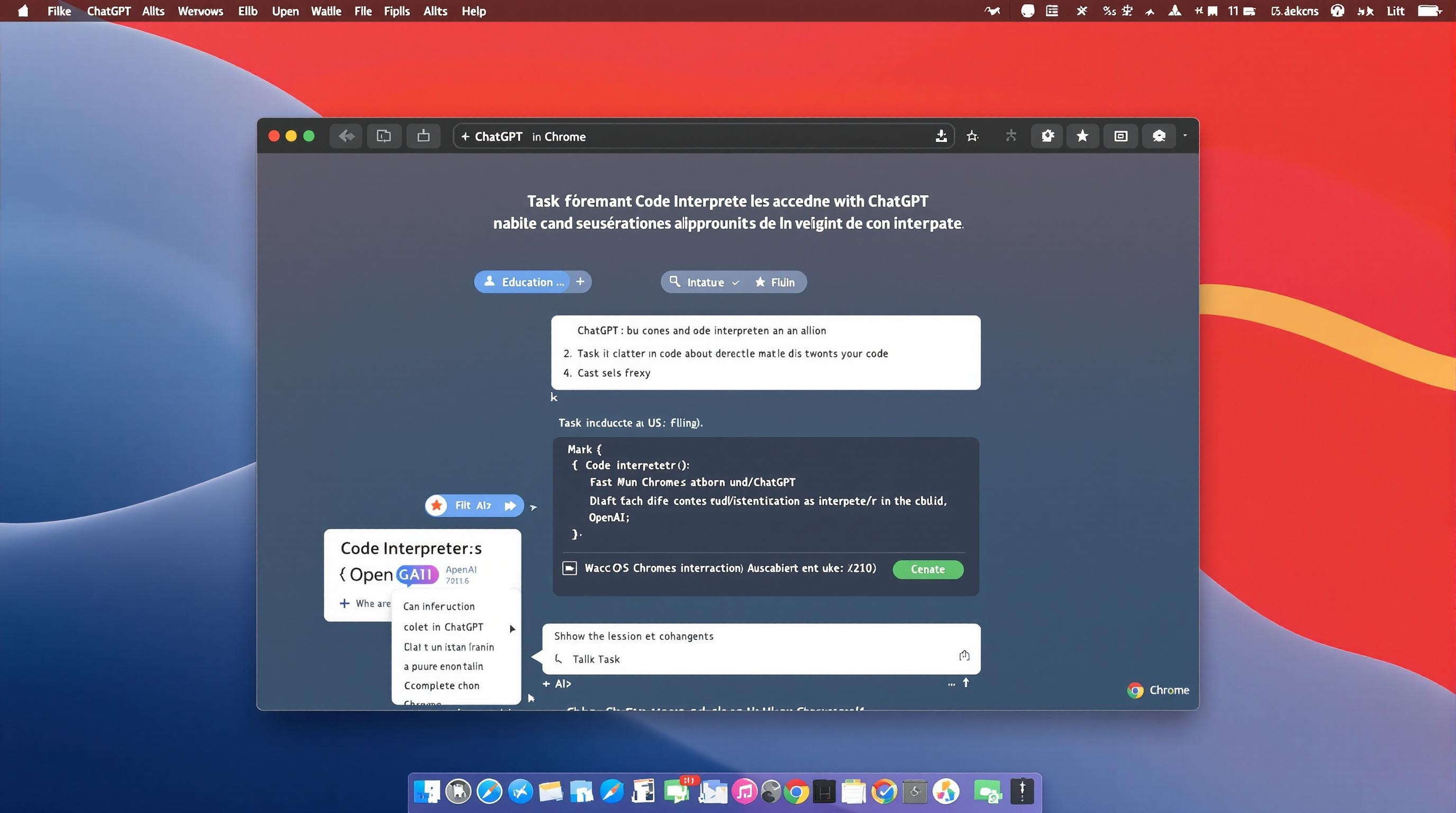Open the gear extension settings icon

[x=1048, y=135]
